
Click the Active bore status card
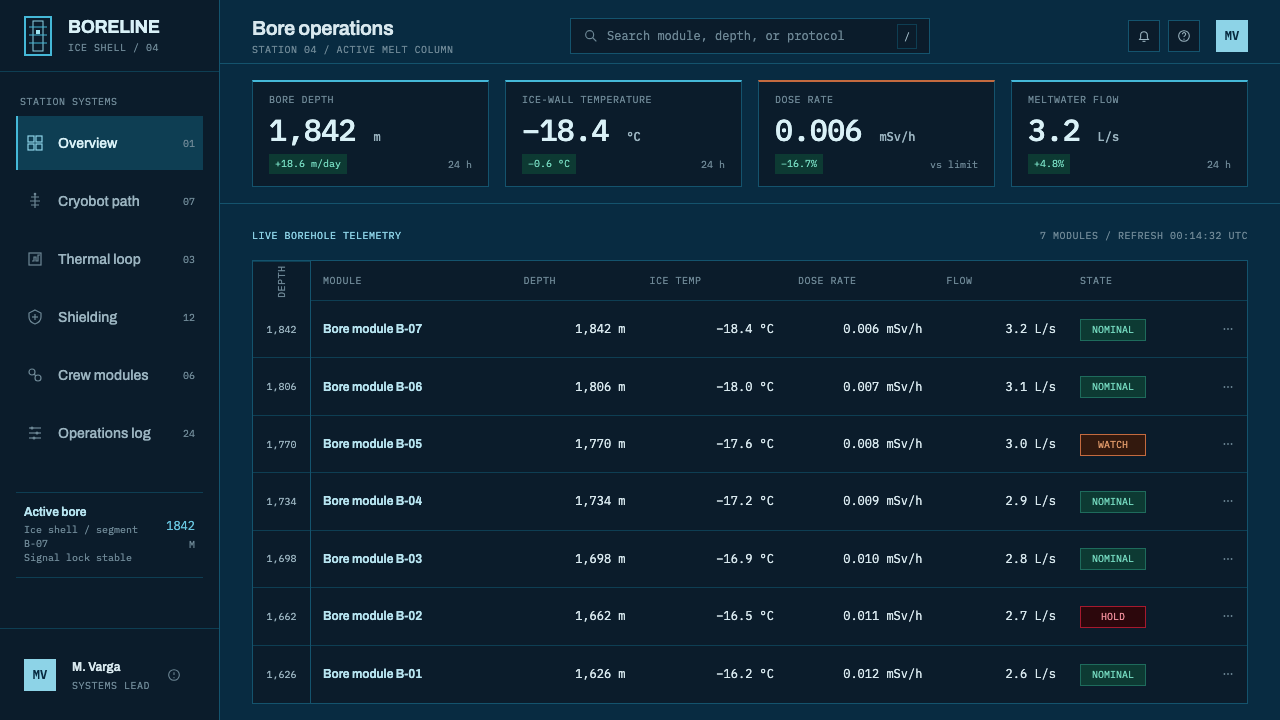coord(110,535)
